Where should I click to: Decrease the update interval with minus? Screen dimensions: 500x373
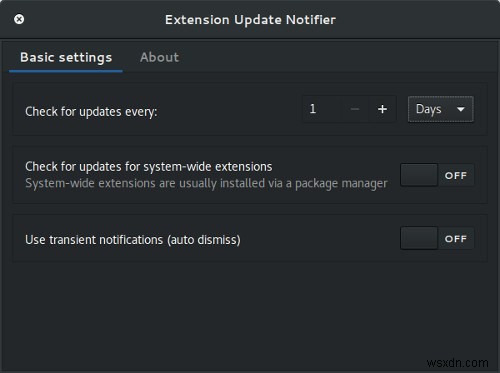(x=355, y=109)
